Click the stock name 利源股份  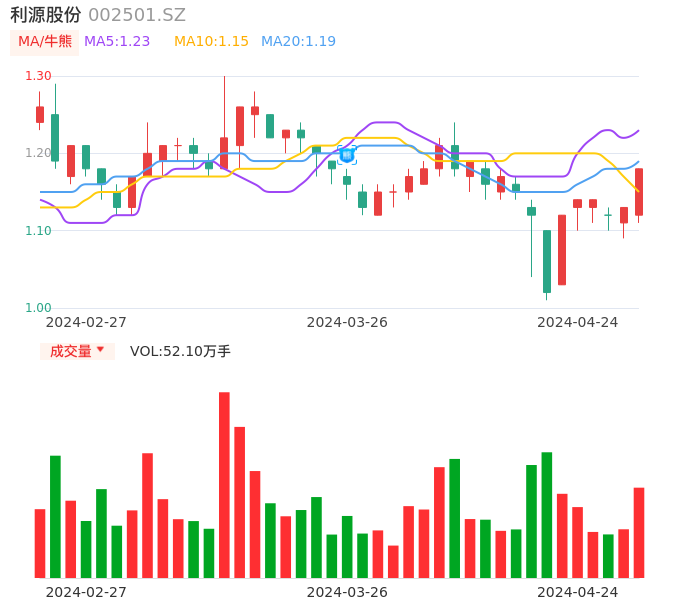pyautogui.click(x=46, y=15)
